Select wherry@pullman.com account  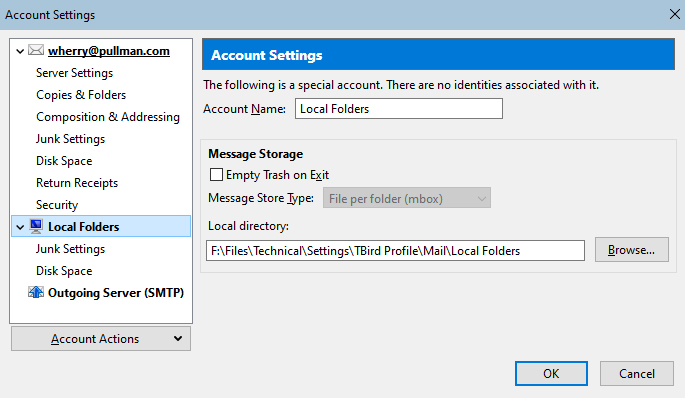109,51
